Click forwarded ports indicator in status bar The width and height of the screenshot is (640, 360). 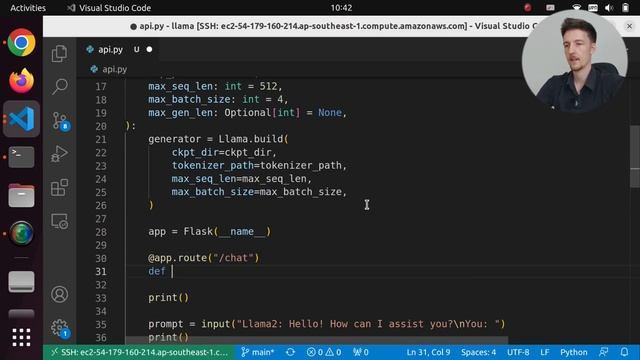360,352
